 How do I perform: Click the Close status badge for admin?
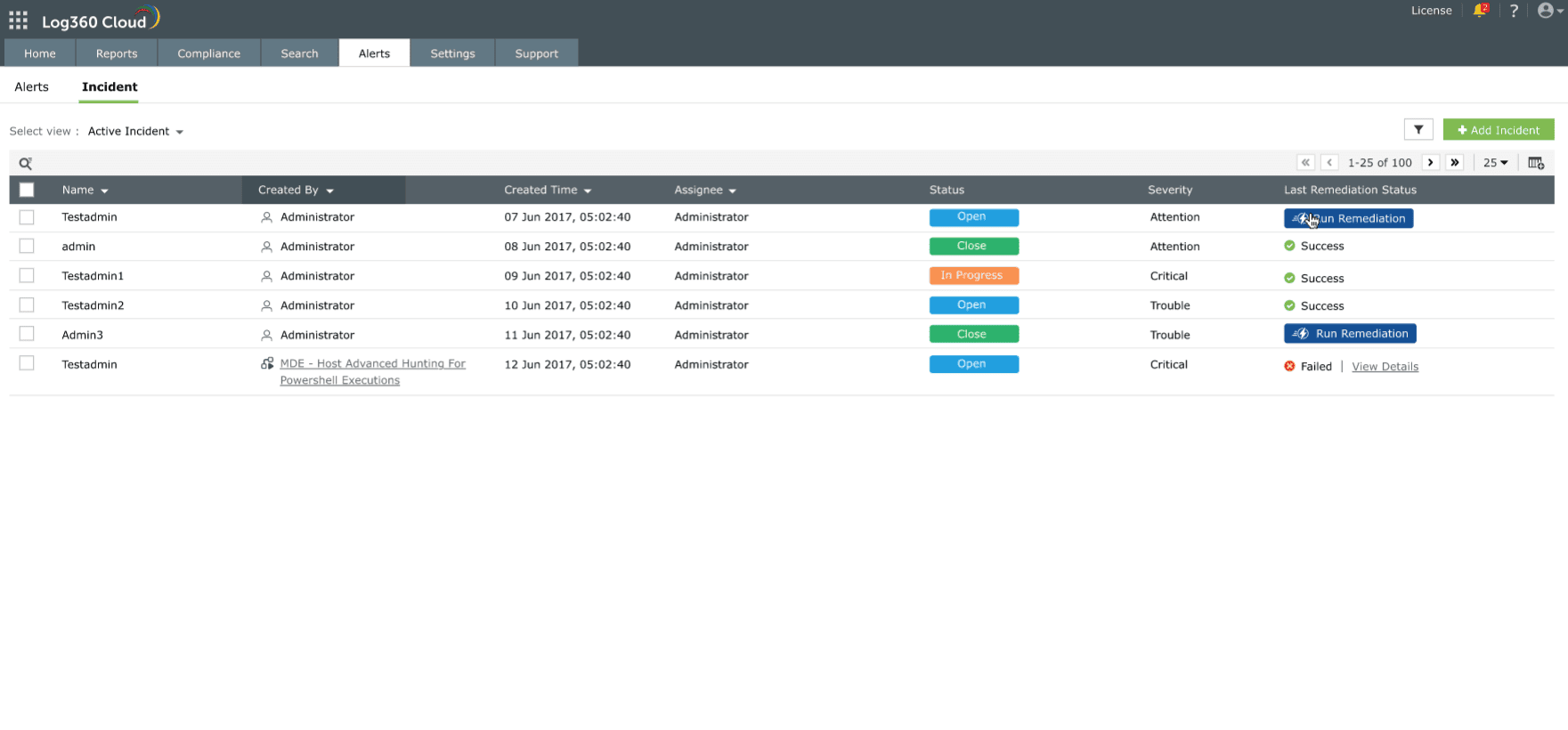coord(974,247)
